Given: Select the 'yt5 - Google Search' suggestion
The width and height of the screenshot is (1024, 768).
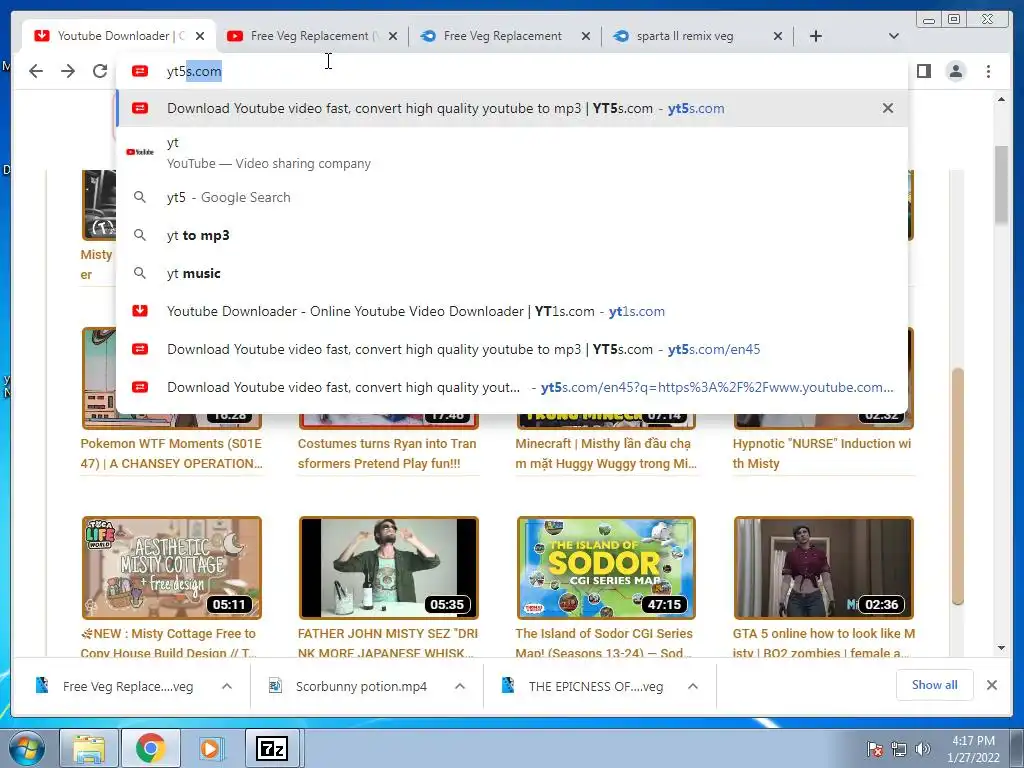Looking at the screenshot, I should coord(511,197).
